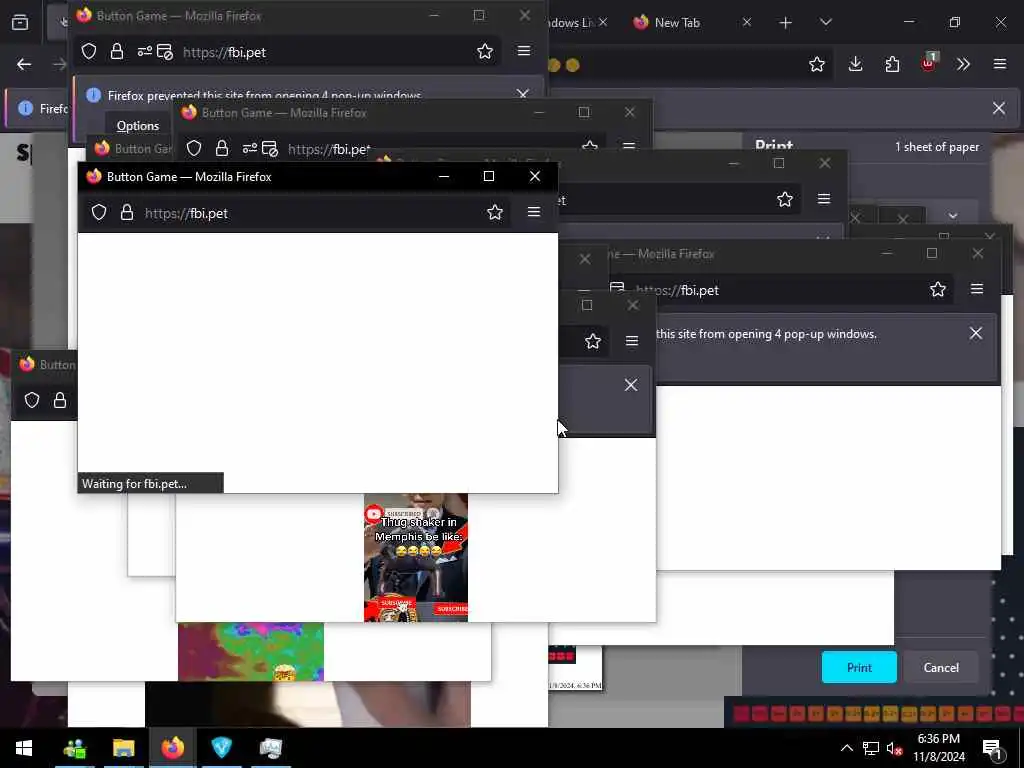Viewport: 1024px width, 768px height.
Task: Open the main browser window's hamburger menu
Action: [999, 64]
